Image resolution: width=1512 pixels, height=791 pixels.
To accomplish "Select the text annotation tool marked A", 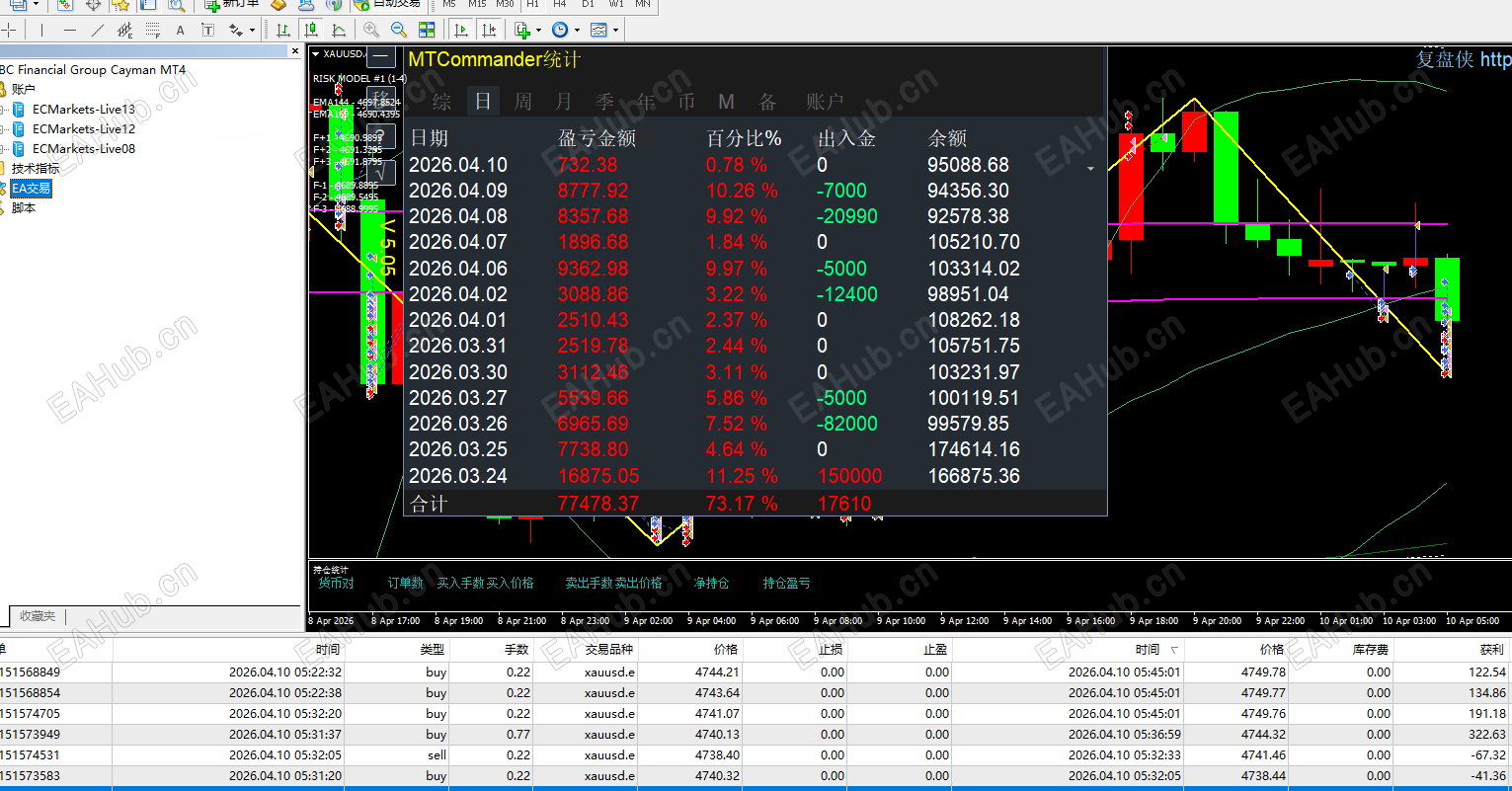I will point(180,30).
